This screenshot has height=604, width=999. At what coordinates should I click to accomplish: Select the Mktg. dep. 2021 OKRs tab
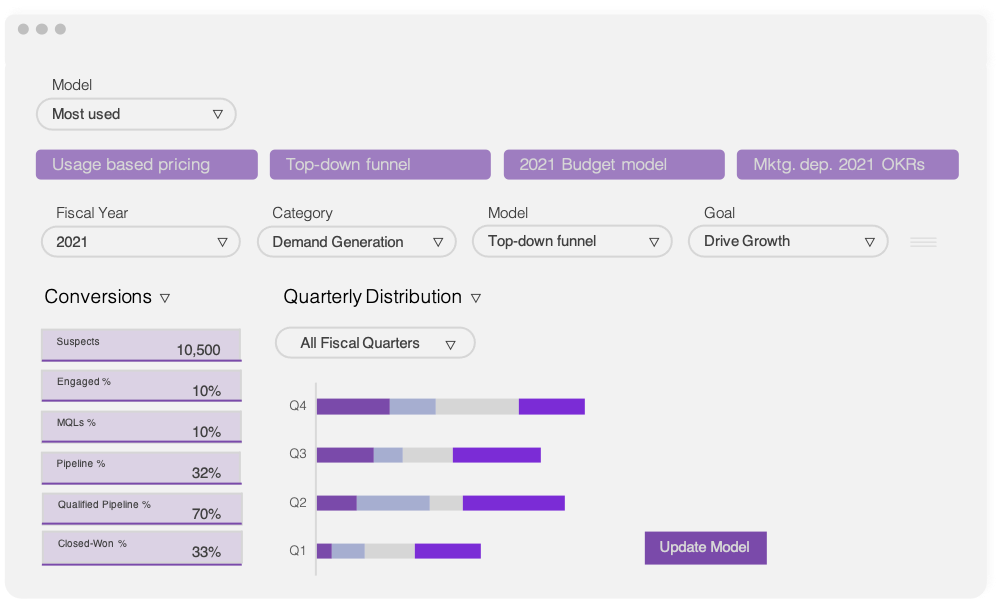(x=848, y=164)
